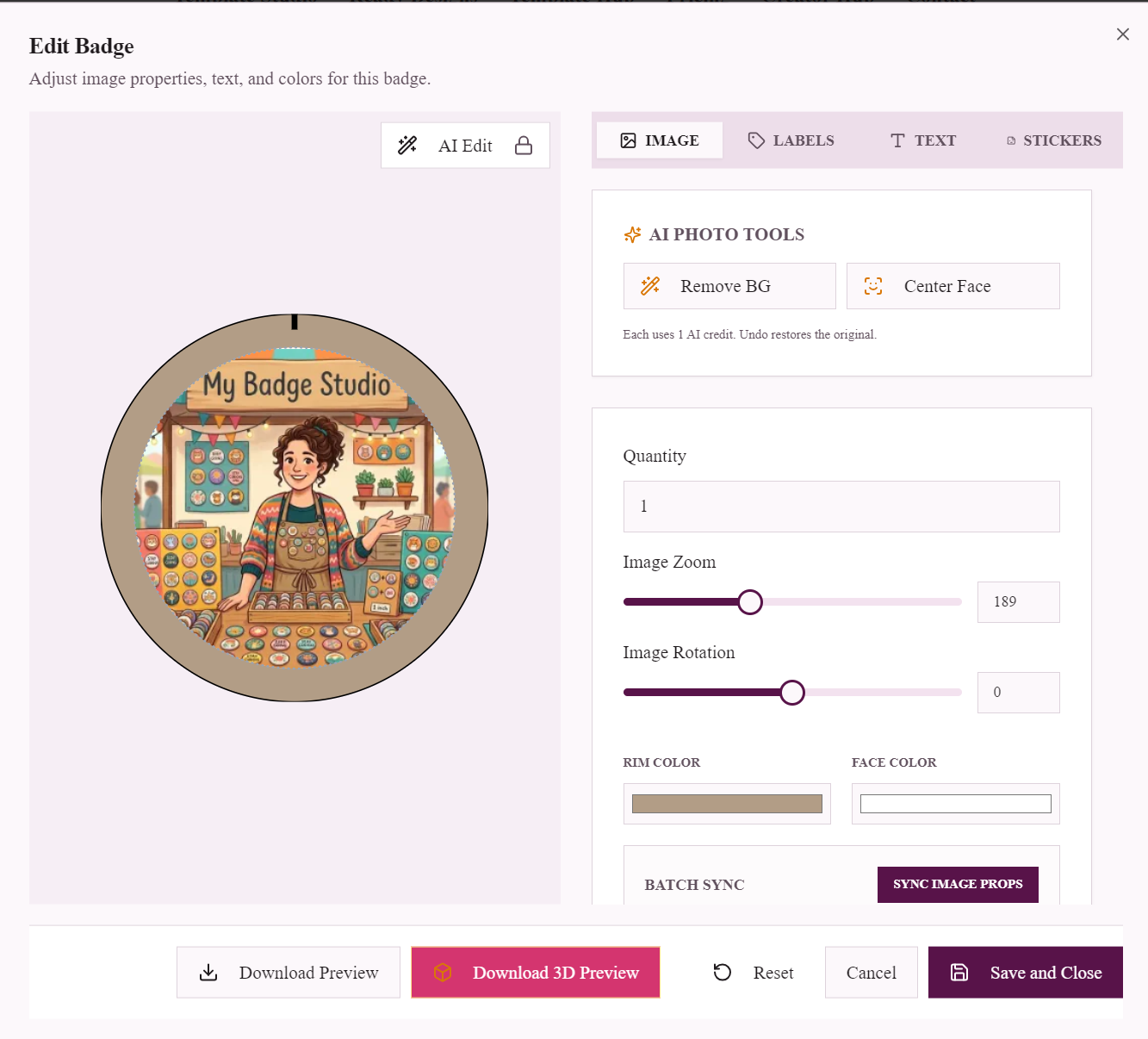Click the T icon on the TEXT tab
The width and height of the screenshot is (1148, 1039).
pyautogui.click(x=897, y=140)
